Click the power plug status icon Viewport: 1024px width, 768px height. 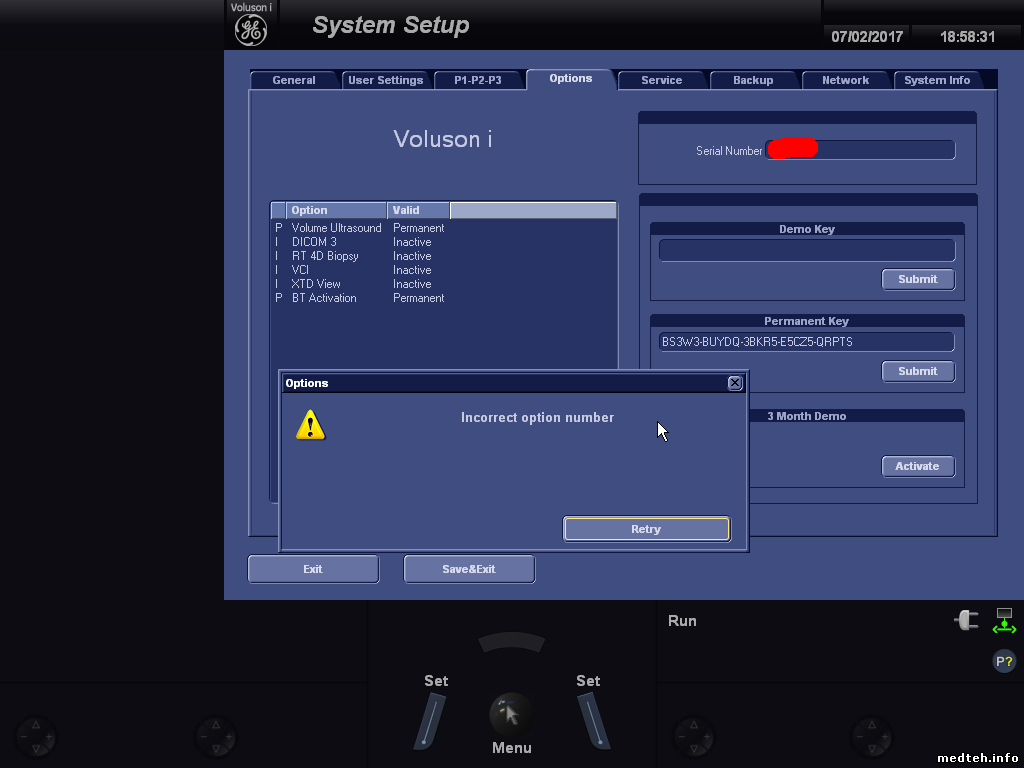pyautogui.click(x=966, y=620)
